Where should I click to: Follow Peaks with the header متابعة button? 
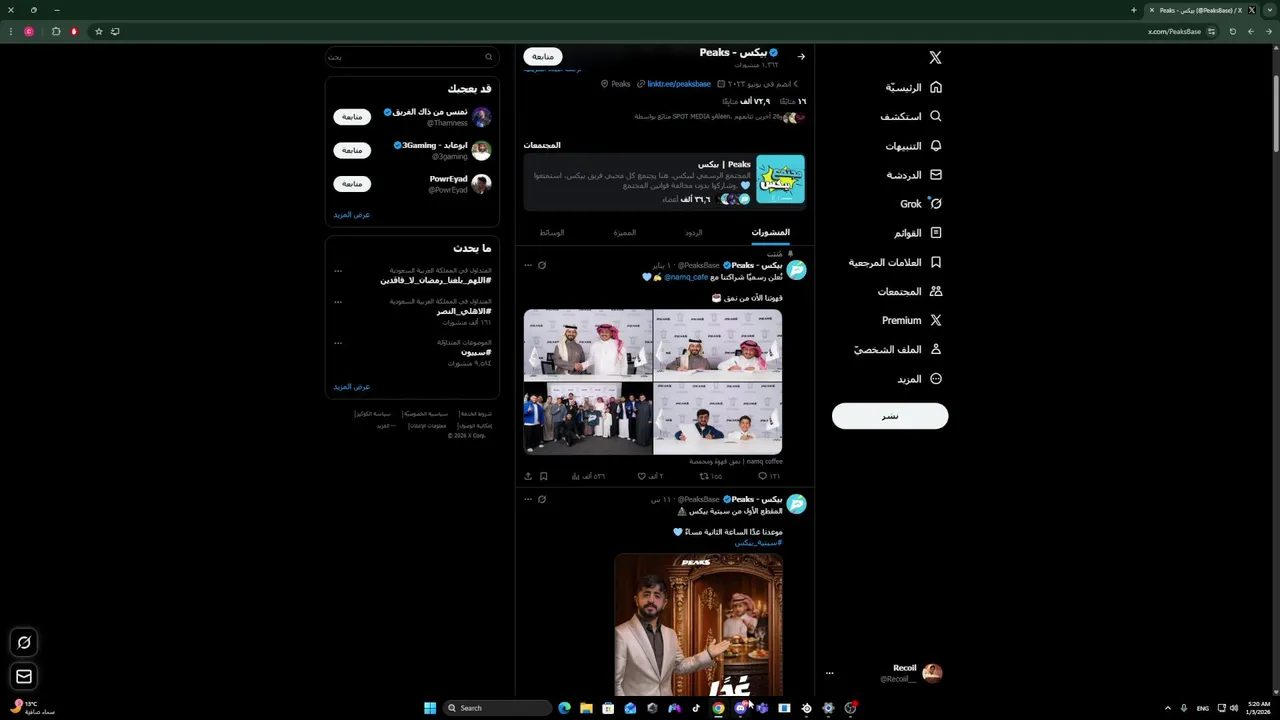click(543, 57)
